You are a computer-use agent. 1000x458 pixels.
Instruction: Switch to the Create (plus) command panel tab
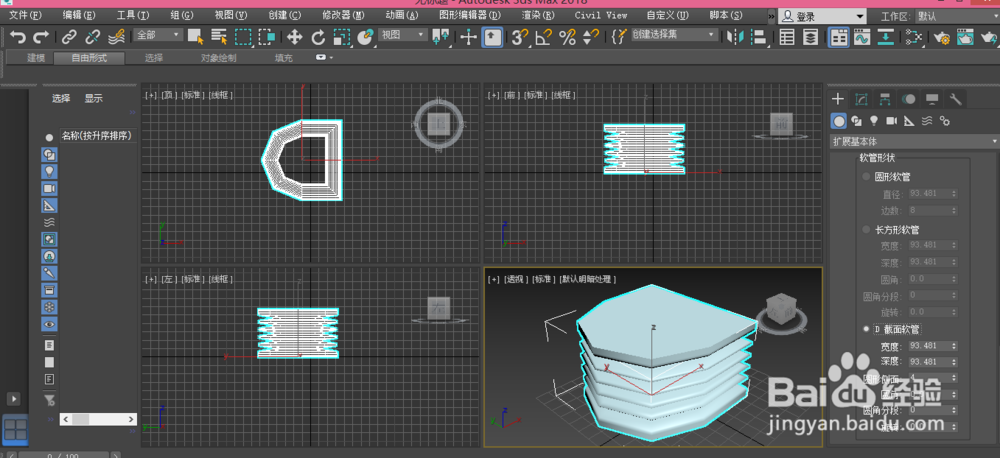point(838,99)
